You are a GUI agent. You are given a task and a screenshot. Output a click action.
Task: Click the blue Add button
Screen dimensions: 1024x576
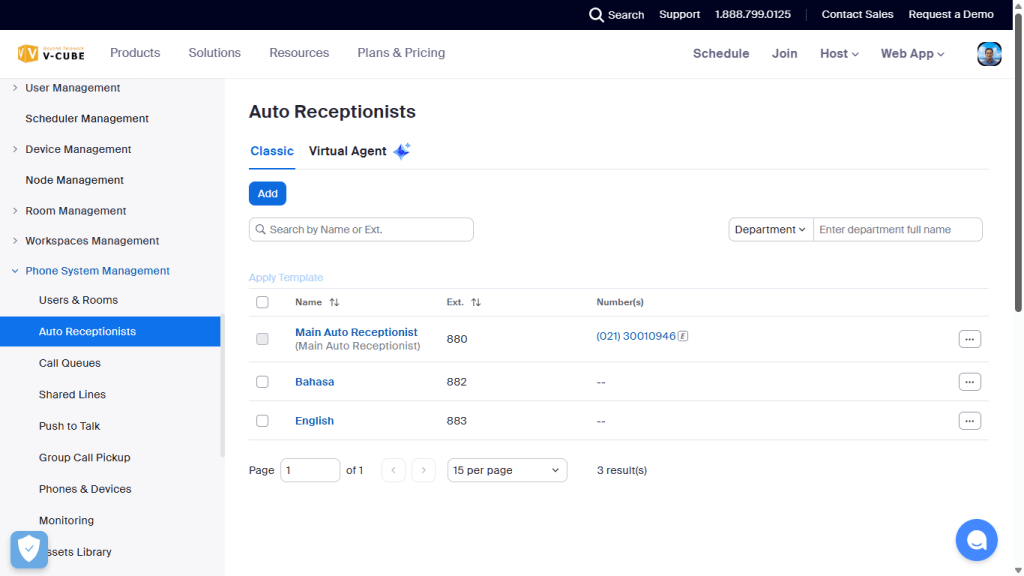tap(267, 194)
